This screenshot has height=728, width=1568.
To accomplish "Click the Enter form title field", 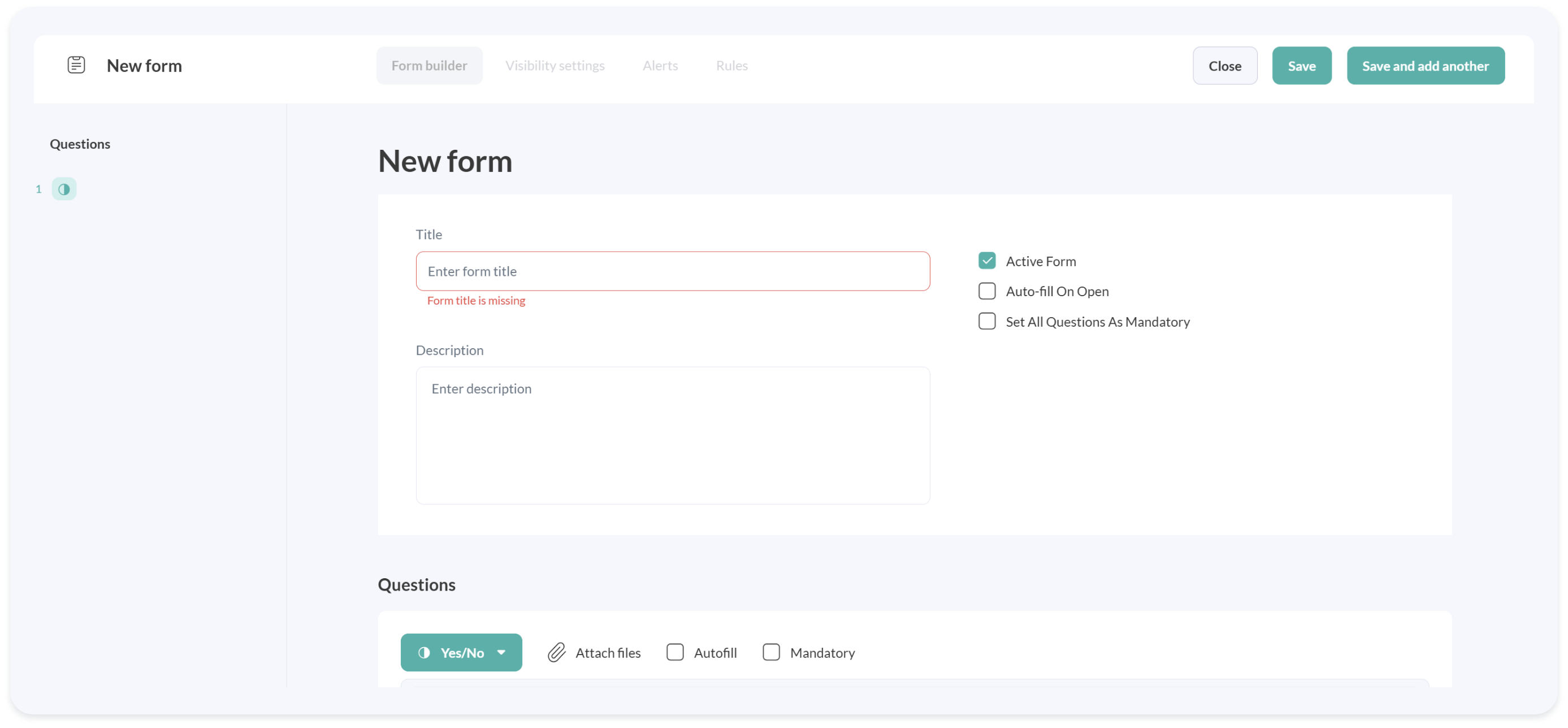I will 673,271.
